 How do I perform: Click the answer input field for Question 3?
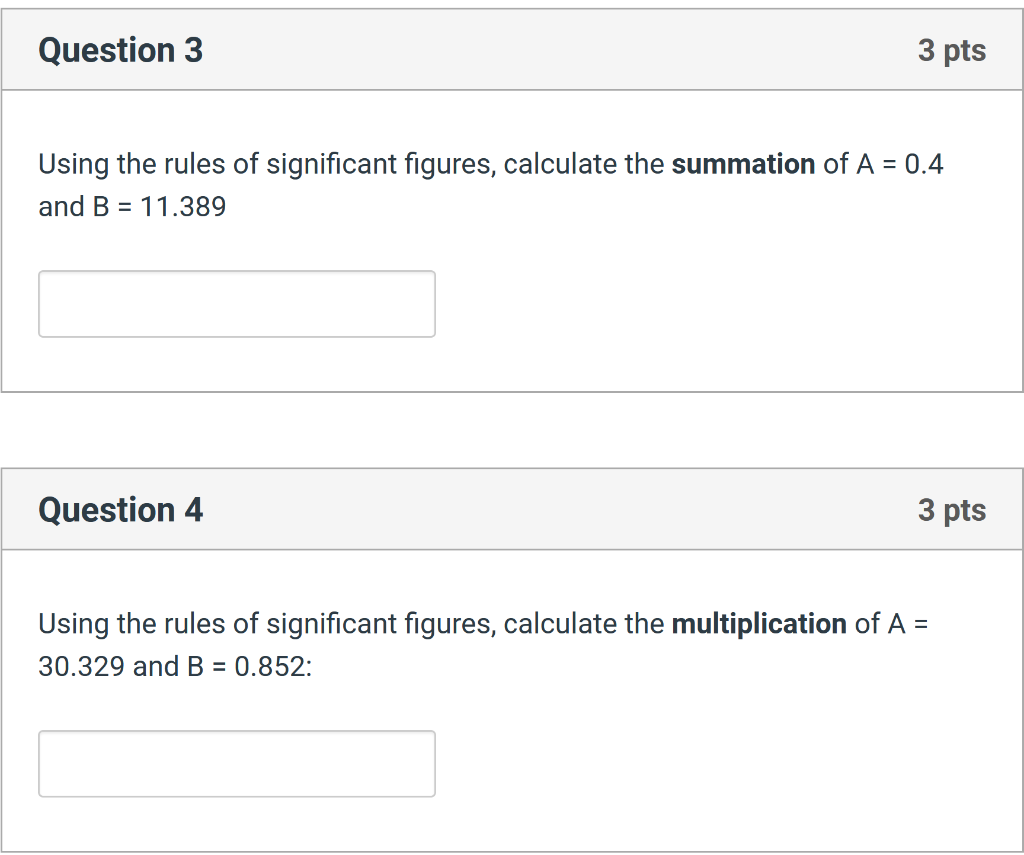236,303
